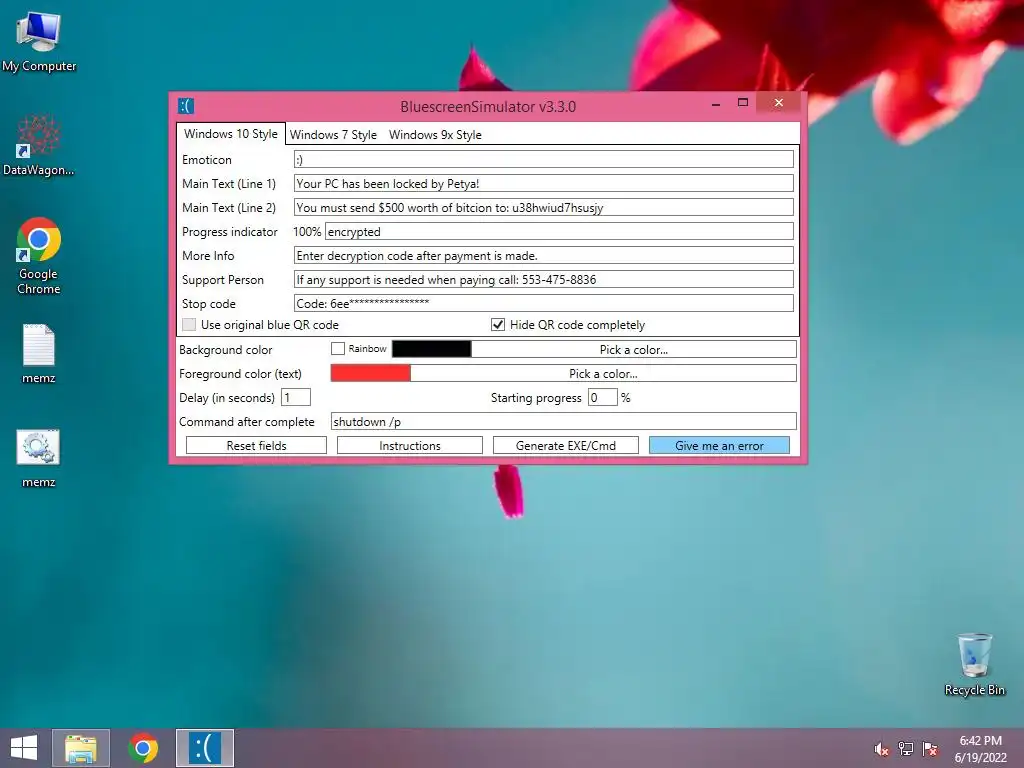Viewport: 1024px width, 768px height.
Task: Enable Use original blue QR code
Action: pos(189,325)
